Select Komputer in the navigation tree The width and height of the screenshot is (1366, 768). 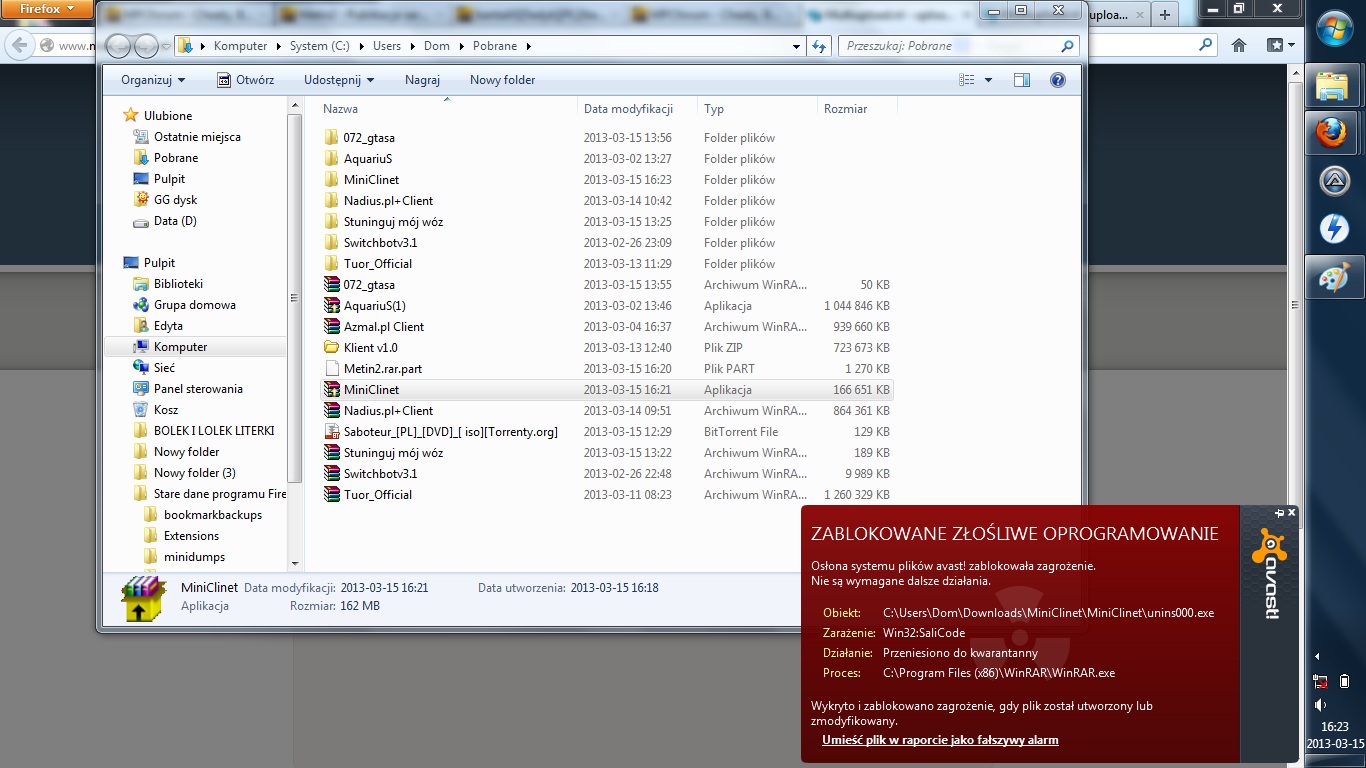click(x=180, y=347)
